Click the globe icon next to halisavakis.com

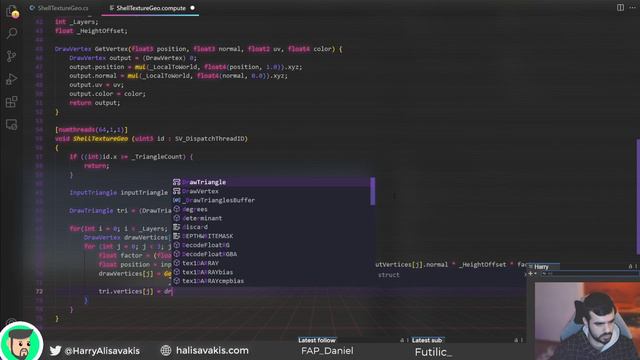click(166, 350)
